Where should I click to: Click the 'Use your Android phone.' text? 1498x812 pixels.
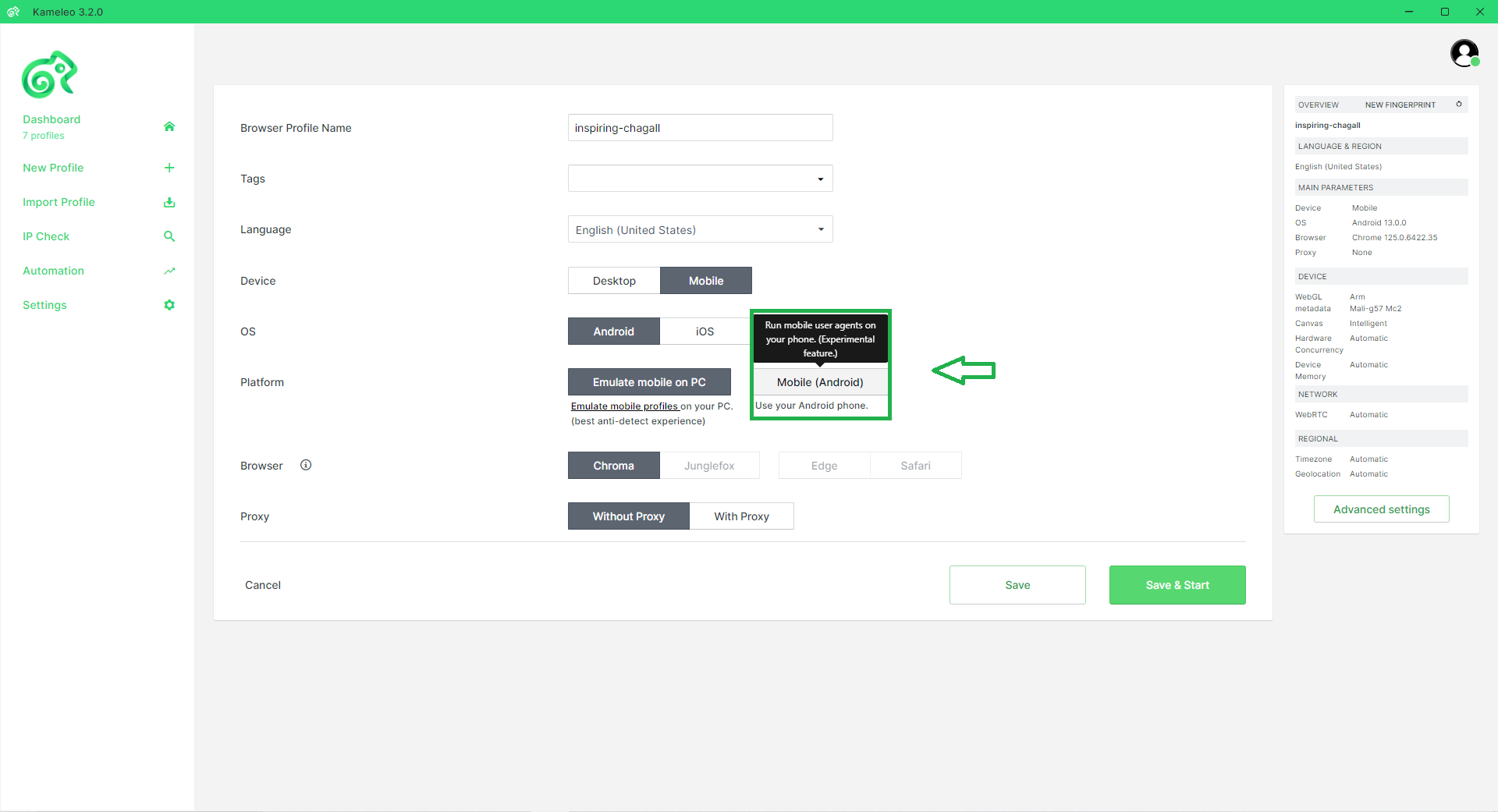coord(811,406)
